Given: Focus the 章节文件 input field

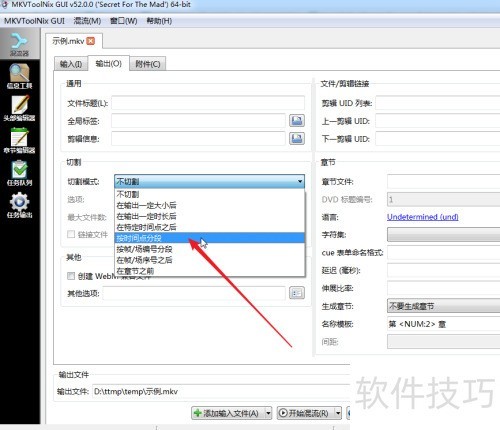Looking at the screenshot, I should point(443,181).
